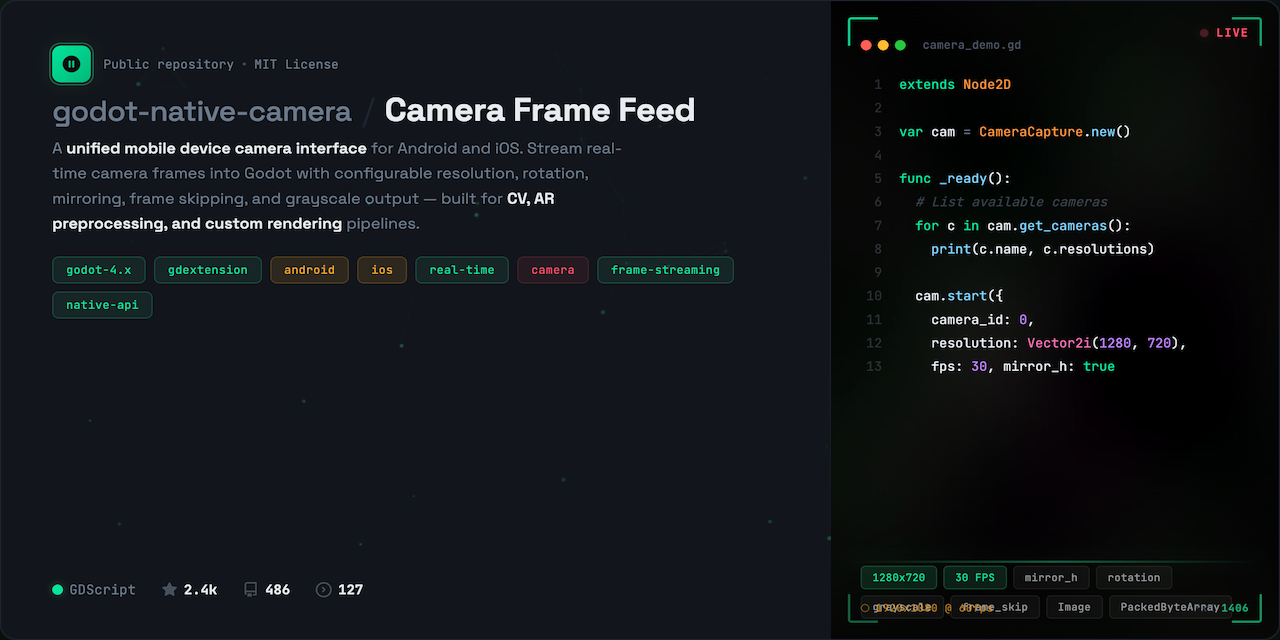The height and width of the screenshot is (640, 1280).
Task: Click the red window dot in code panel
Action: tap(866, 45)
